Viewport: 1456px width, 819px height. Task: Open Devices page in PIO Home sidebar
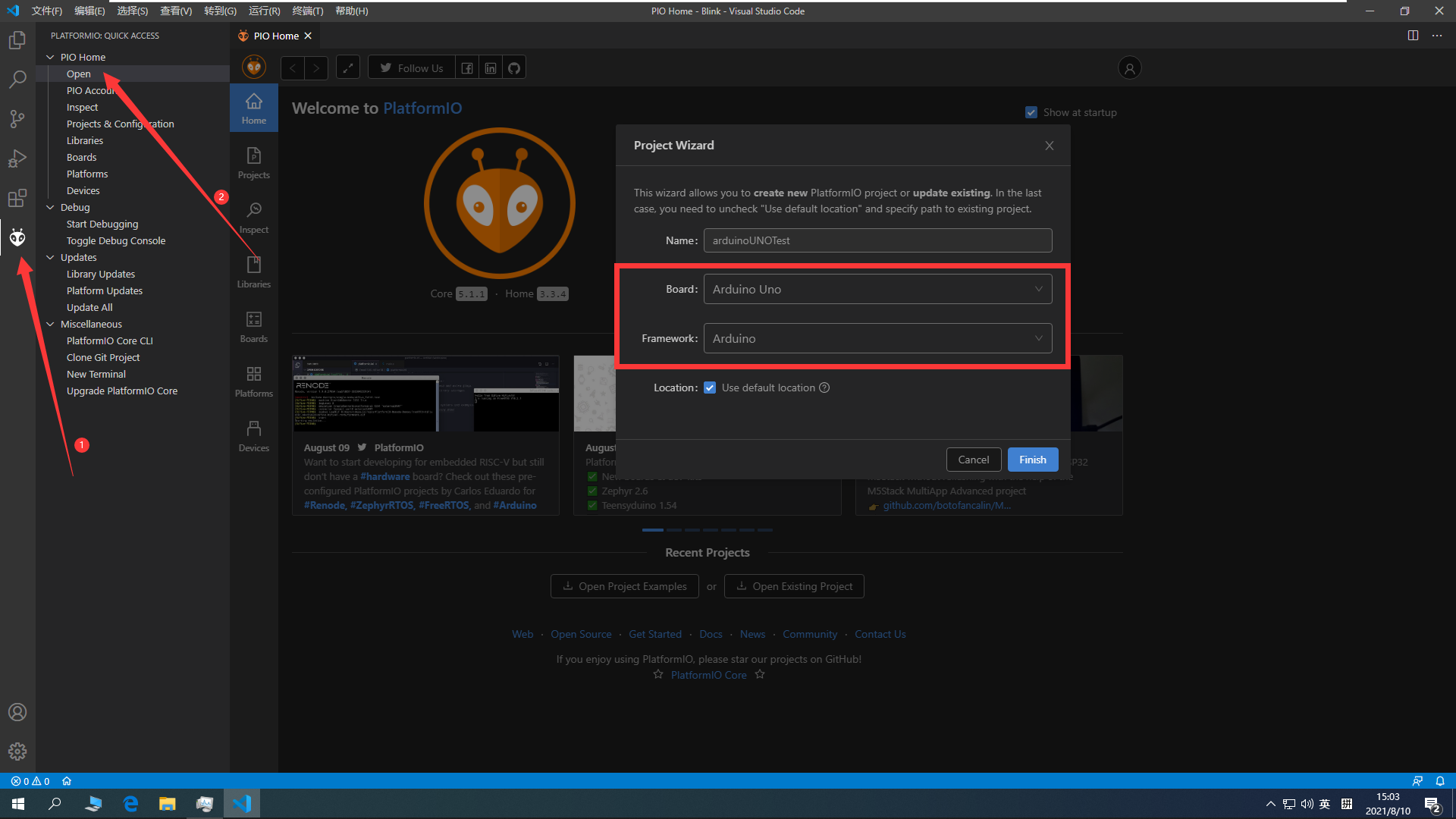(254, 435)
